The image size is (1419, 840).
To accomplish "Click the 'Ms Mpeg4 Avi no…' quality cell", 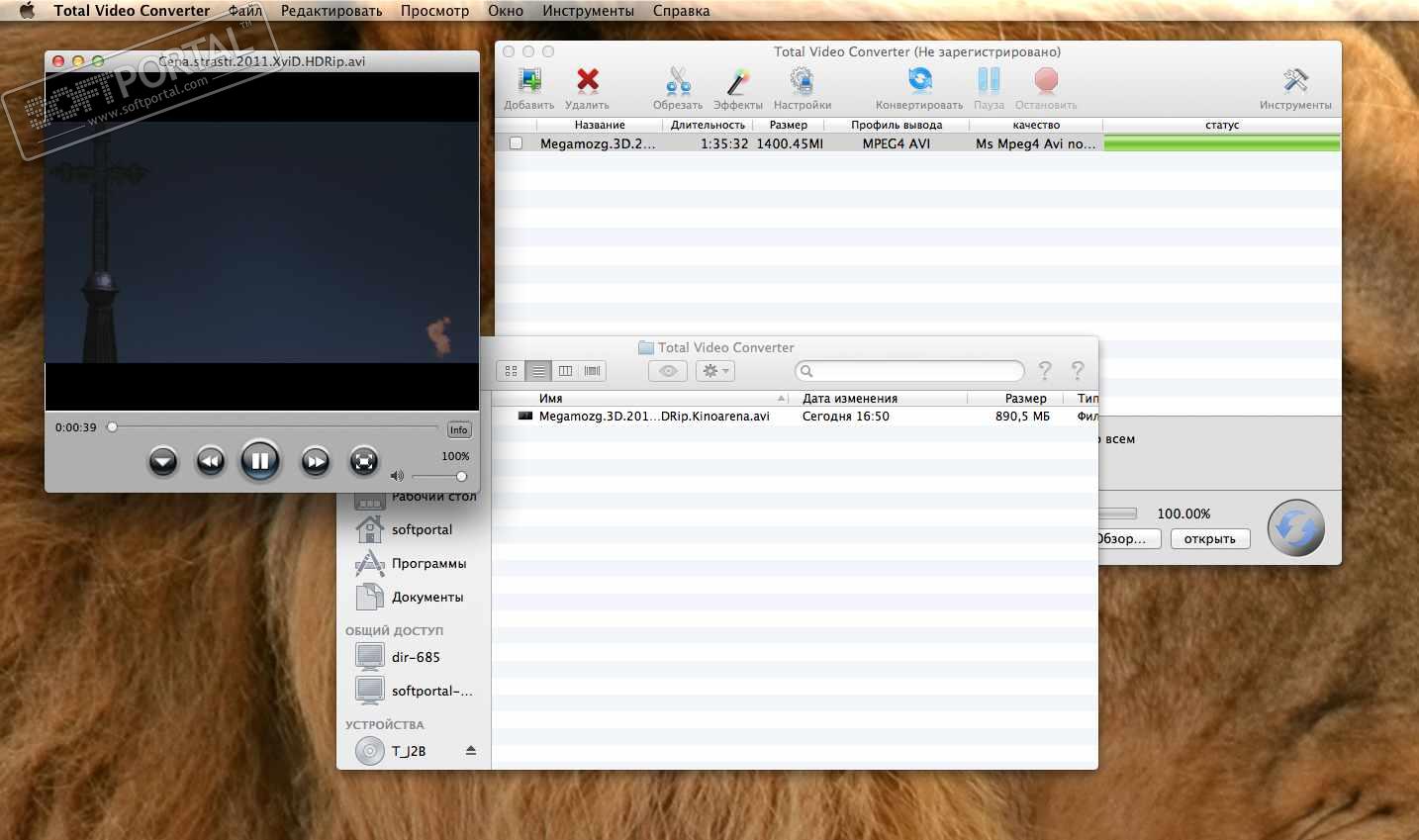I will coord(1036,143).
